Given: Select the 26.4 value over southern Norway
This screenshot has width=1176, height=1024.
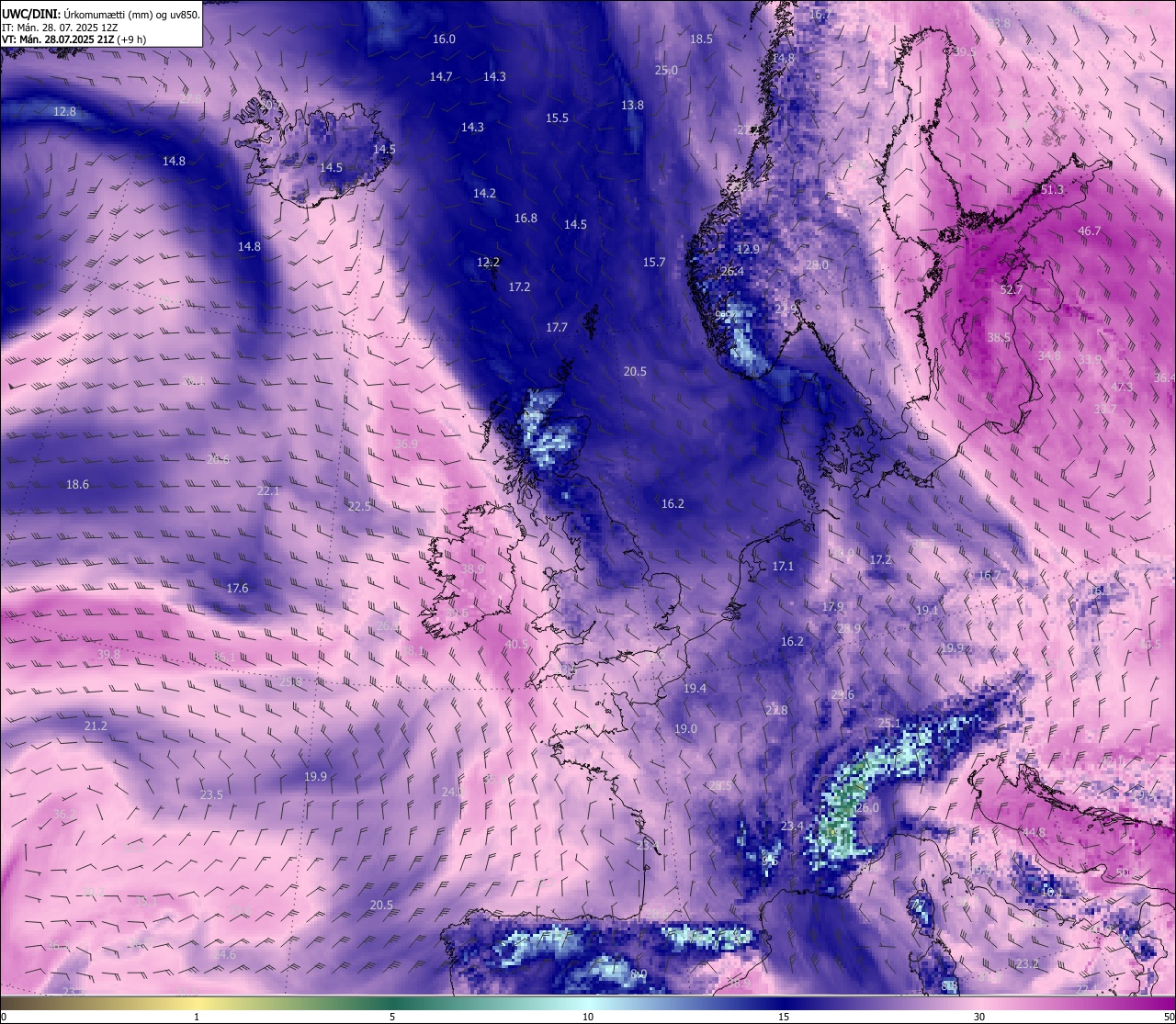Looking at the screenshot, I should [732, 271].
